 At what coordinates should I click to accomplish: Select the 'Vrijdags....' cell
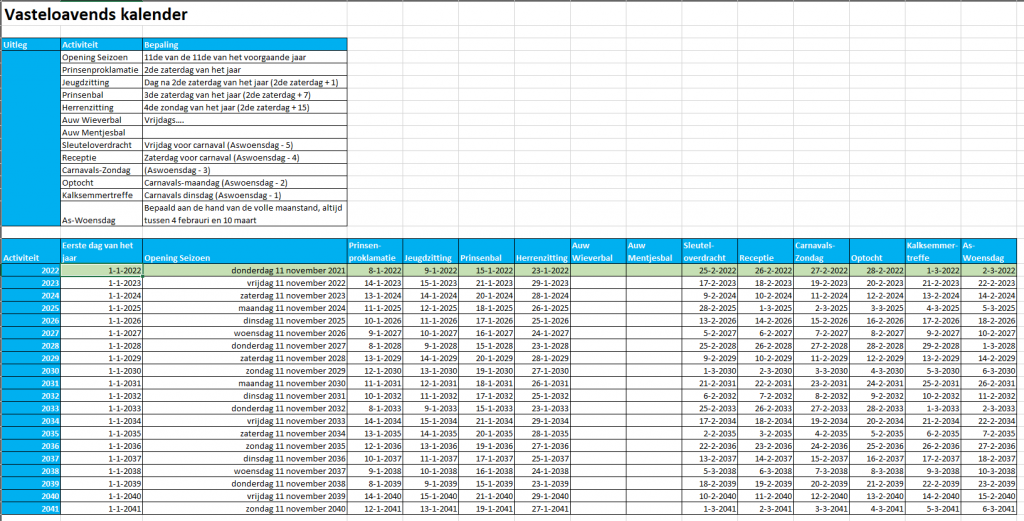click(x=245, y=120)
